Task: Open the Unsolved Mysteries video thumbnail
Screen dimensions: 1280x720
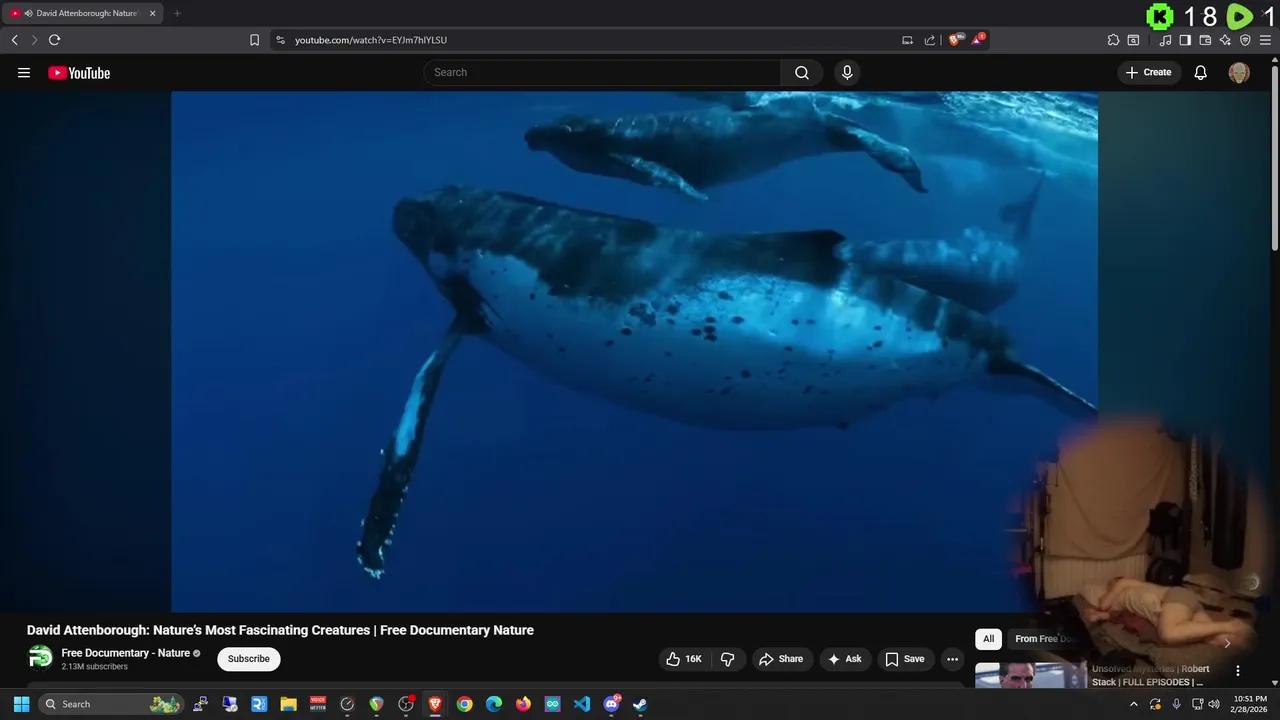Action: tap(1030, 675)
